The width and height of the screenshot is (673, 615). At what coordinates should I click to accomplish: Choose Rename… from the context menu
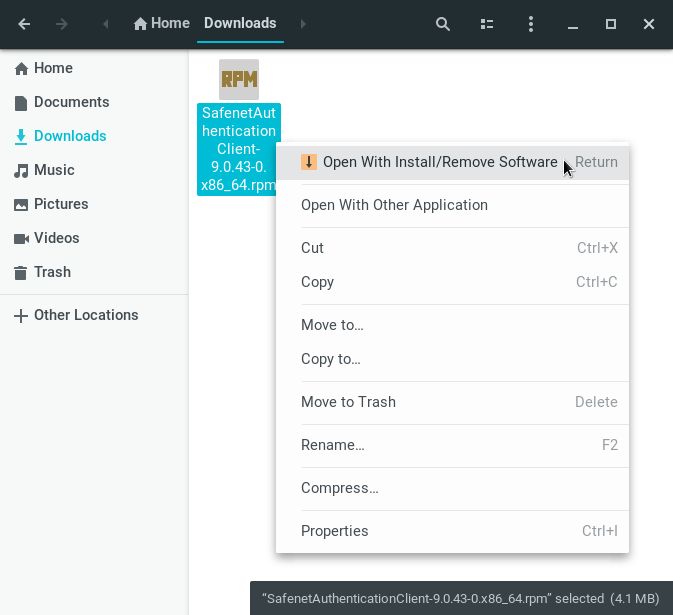(x=452, y=445)
